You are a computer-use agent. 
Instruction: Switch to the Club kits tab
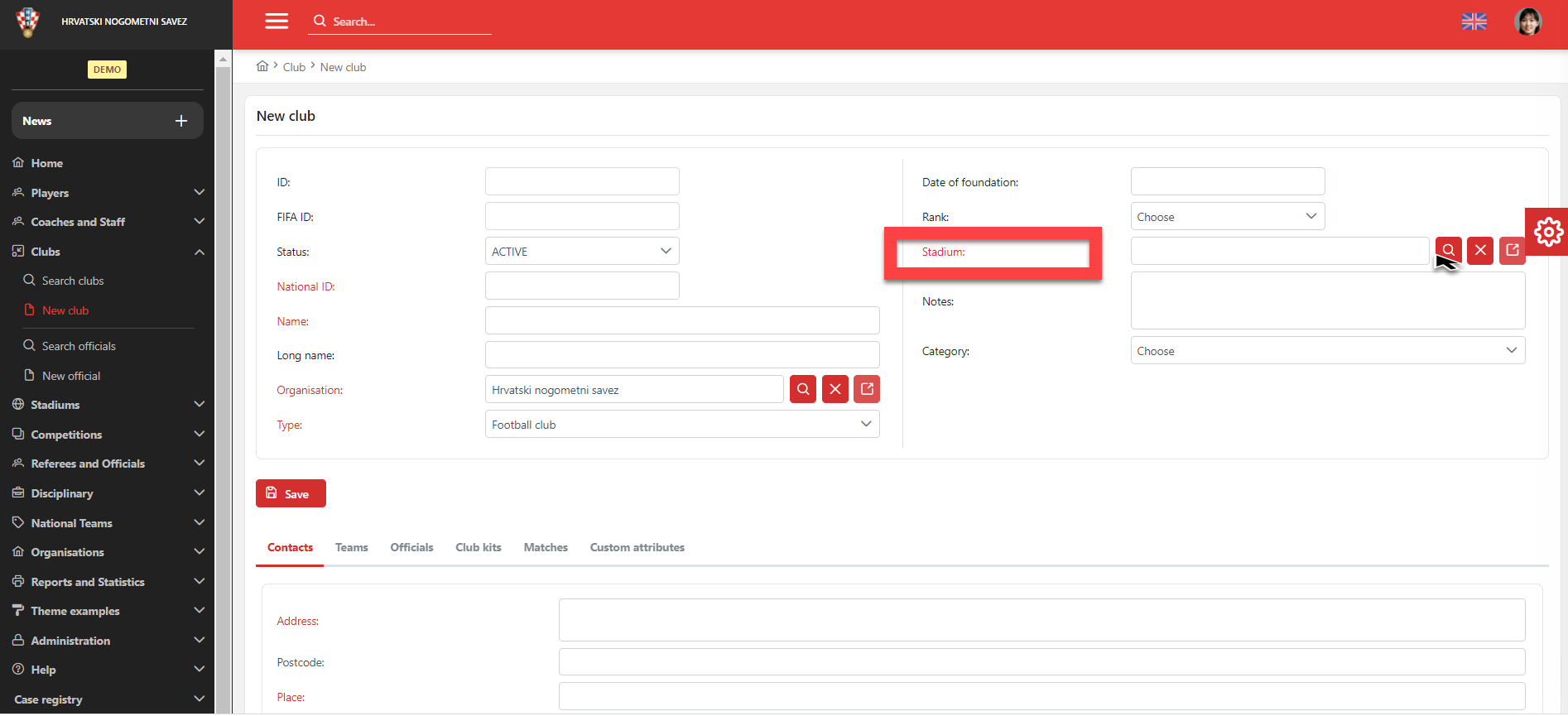pyautogui.click(x=479, y=547)
